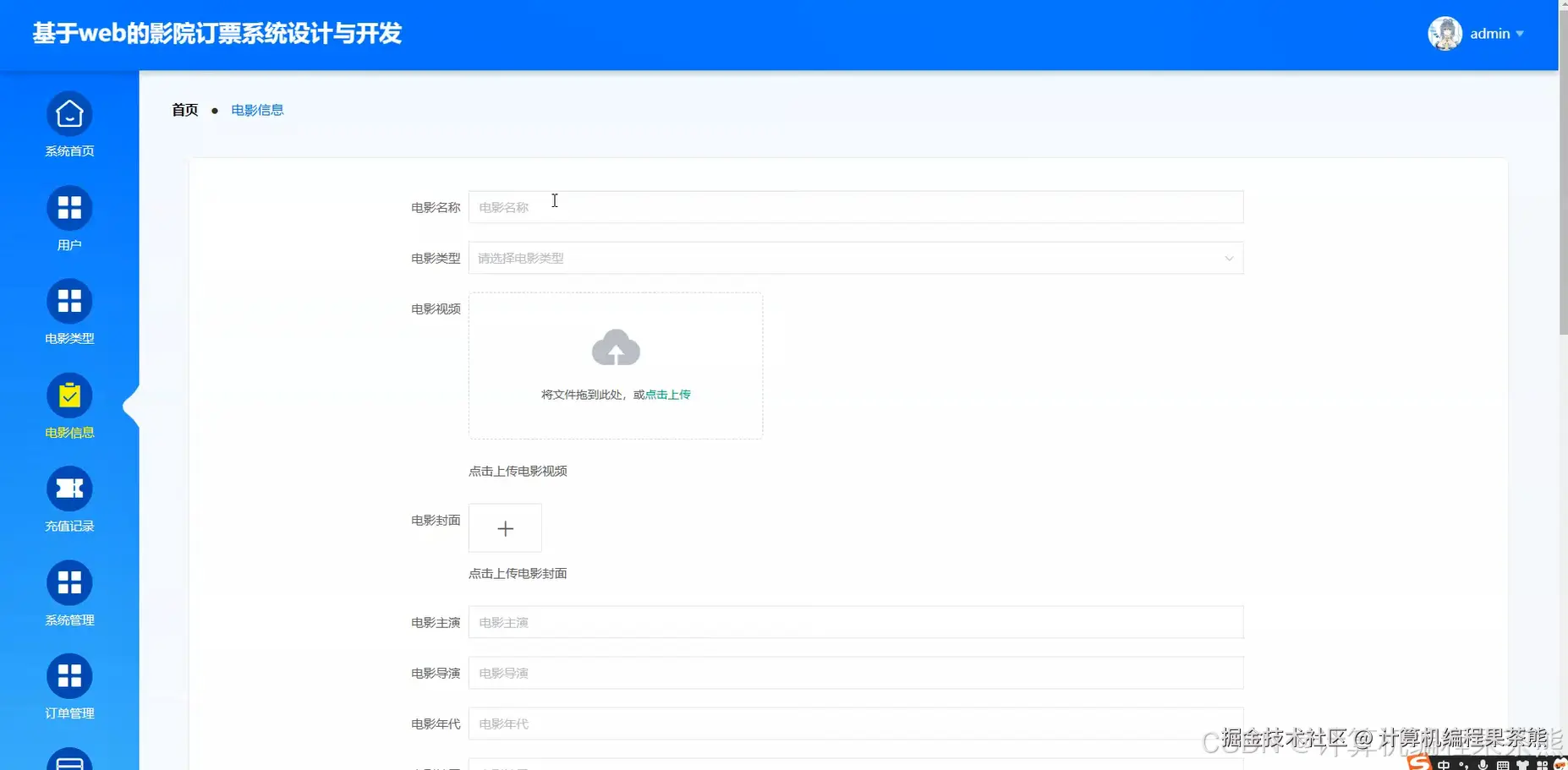Image resolution: width=1568 pixels, height=770 pixels.
Task: Open the 用户 user management icon
Action: click(x=69, y=206)
